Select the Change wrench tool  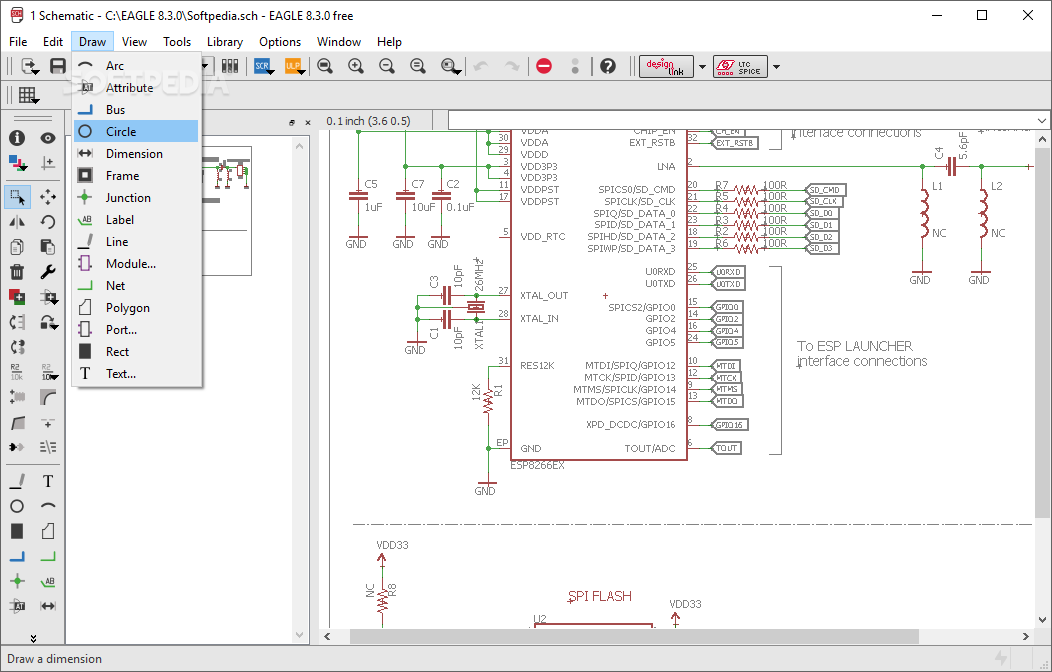coord(48,272)
